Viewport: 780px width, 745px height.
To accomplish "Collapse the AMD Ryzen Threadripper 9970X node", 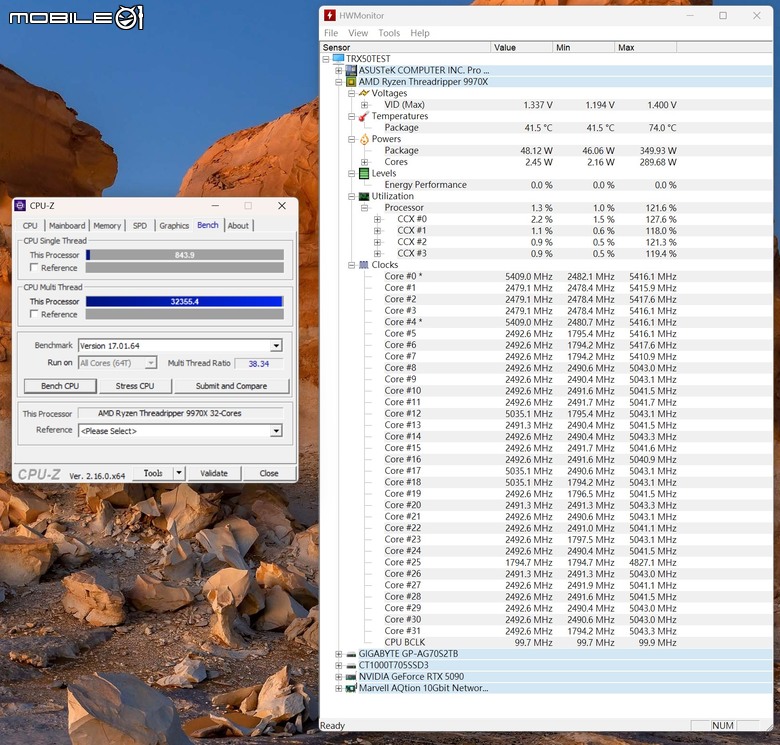I will 339,82.
